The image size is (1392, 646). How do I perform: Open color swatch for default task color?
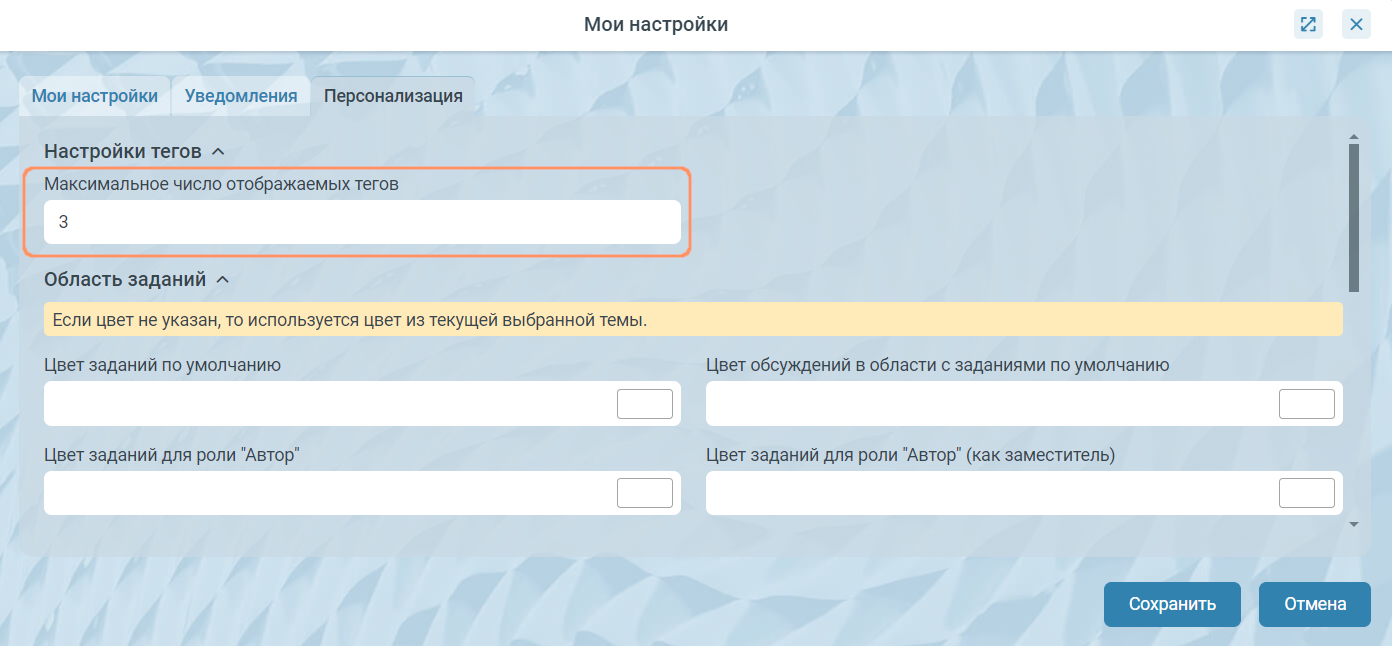645,404
